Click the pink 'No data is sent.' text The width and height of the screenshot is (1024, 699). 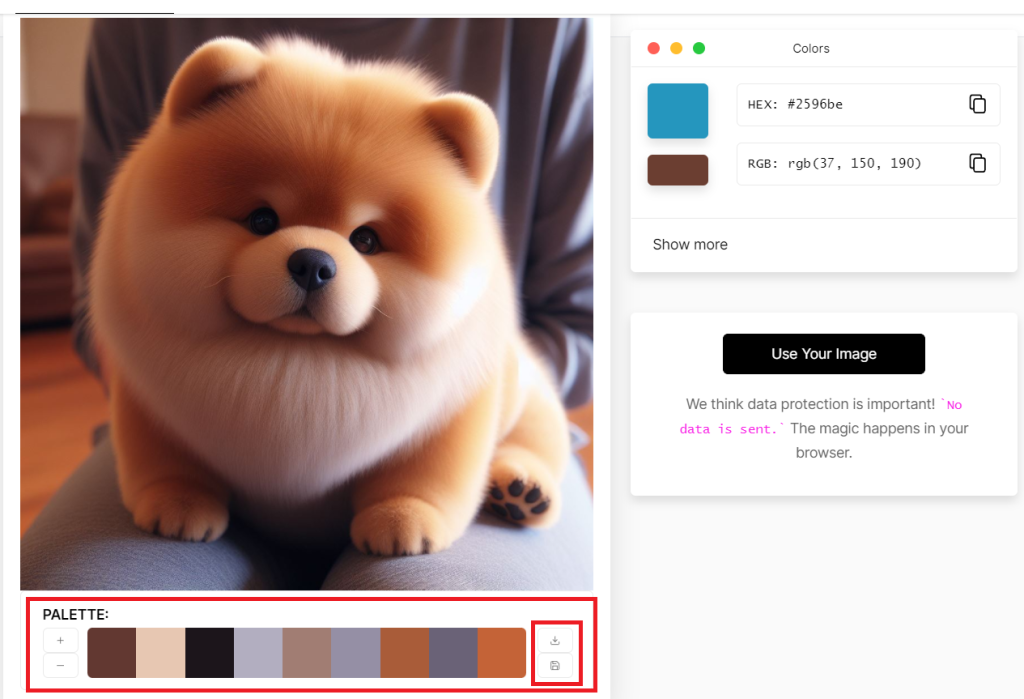pos(821,417)
